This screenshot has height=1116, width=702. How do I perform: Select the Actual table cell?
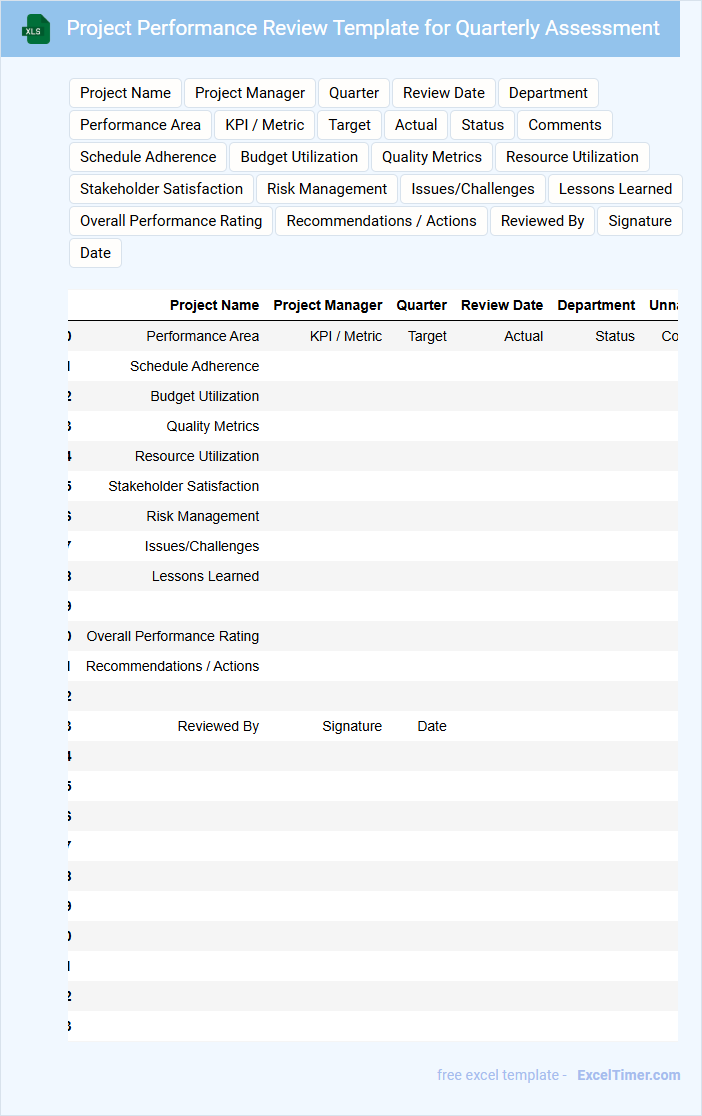(523, 336)
